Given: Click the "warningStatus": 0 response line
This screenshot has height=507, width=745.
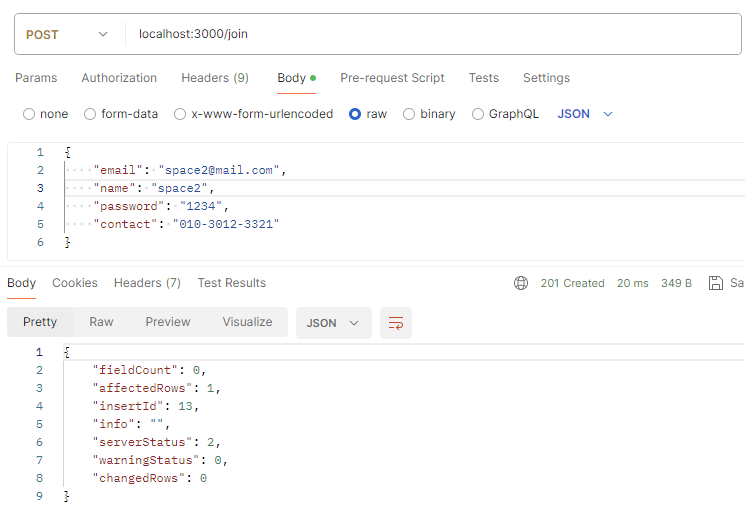Looking at the screenshot, I should pyautogui.click(x=160, y=460).
